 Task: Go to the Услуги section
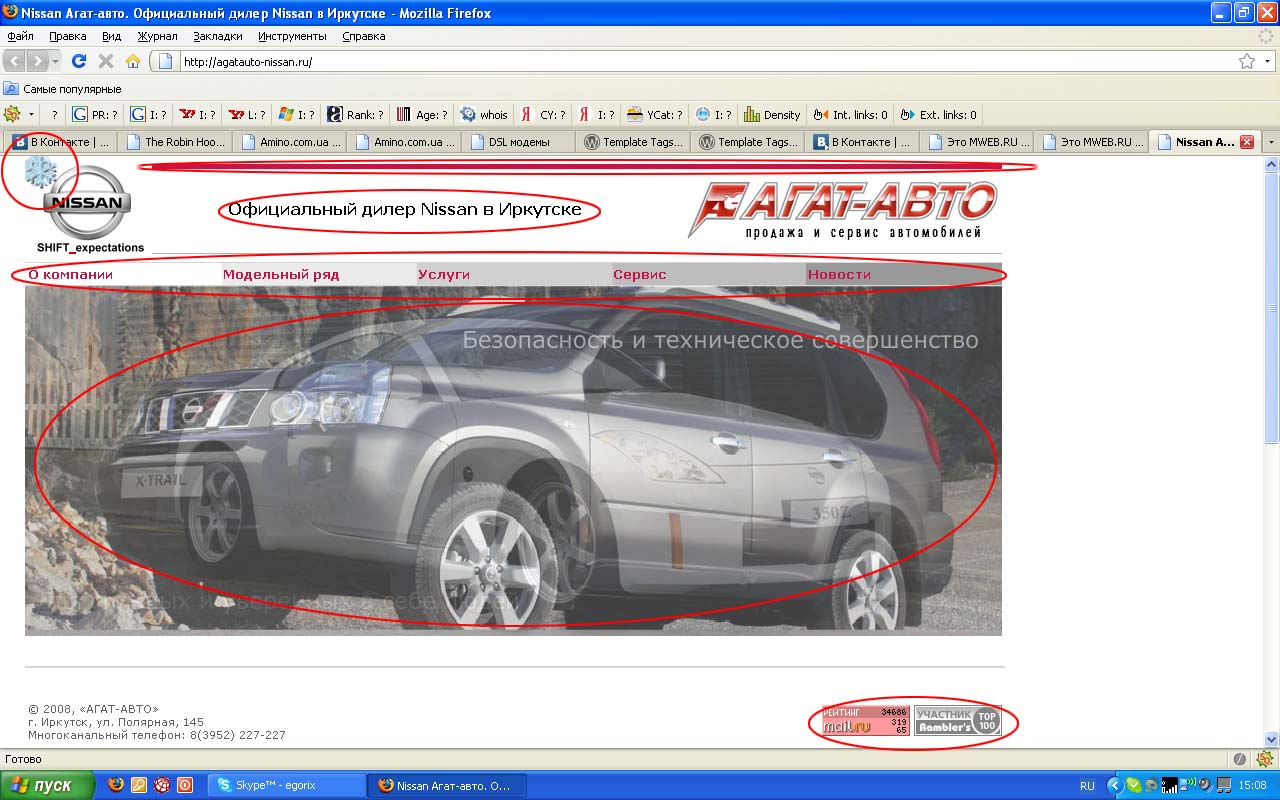pos(444,275)
